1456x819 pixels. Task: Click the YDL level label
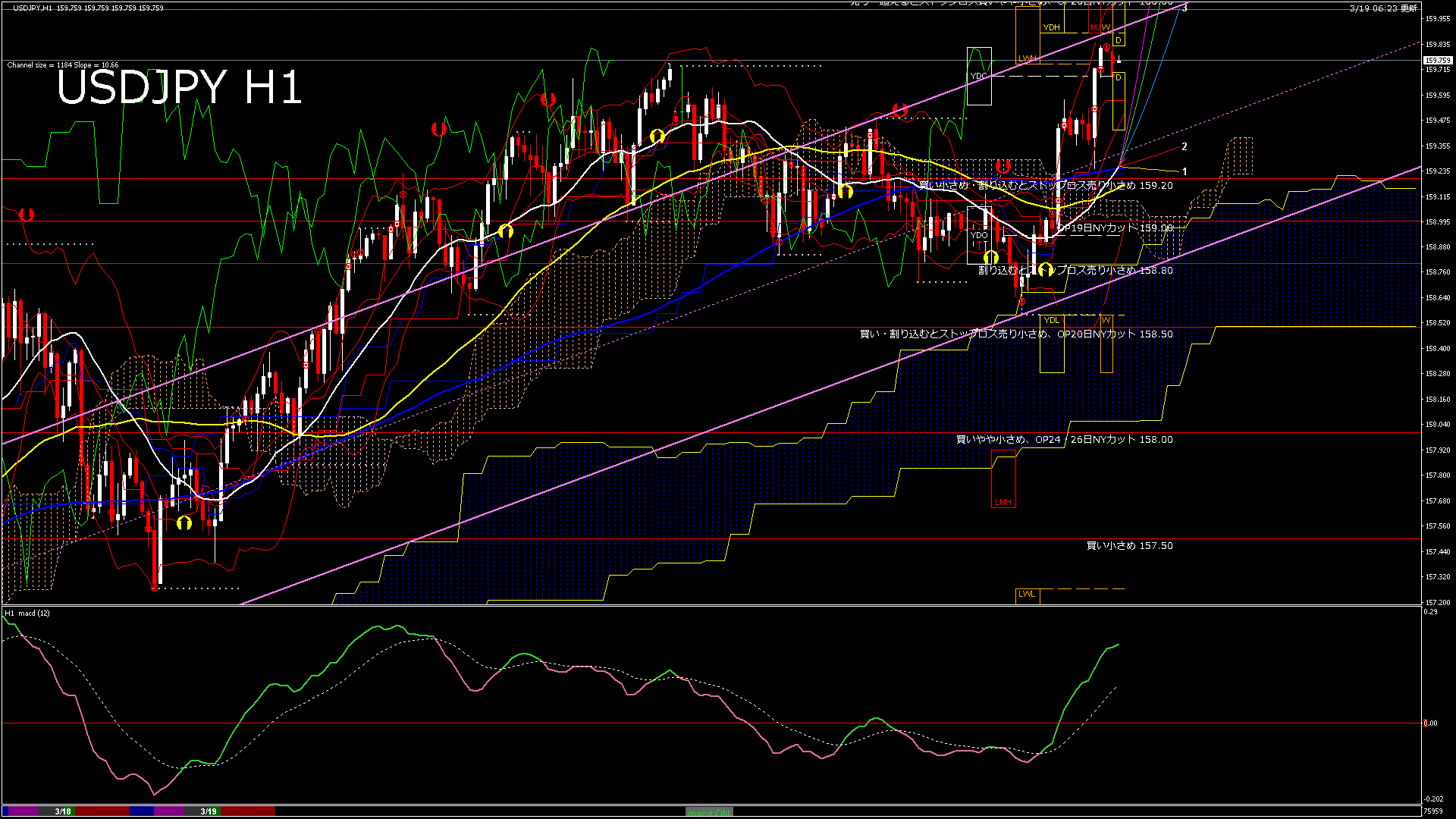pyautogui.click(x=1051, y=321)
